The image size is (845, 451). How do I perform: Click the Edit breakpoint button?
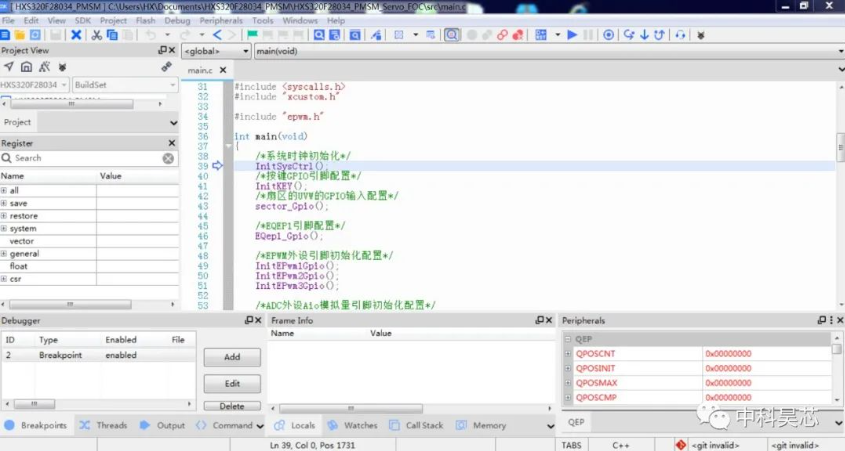(232, 384)
